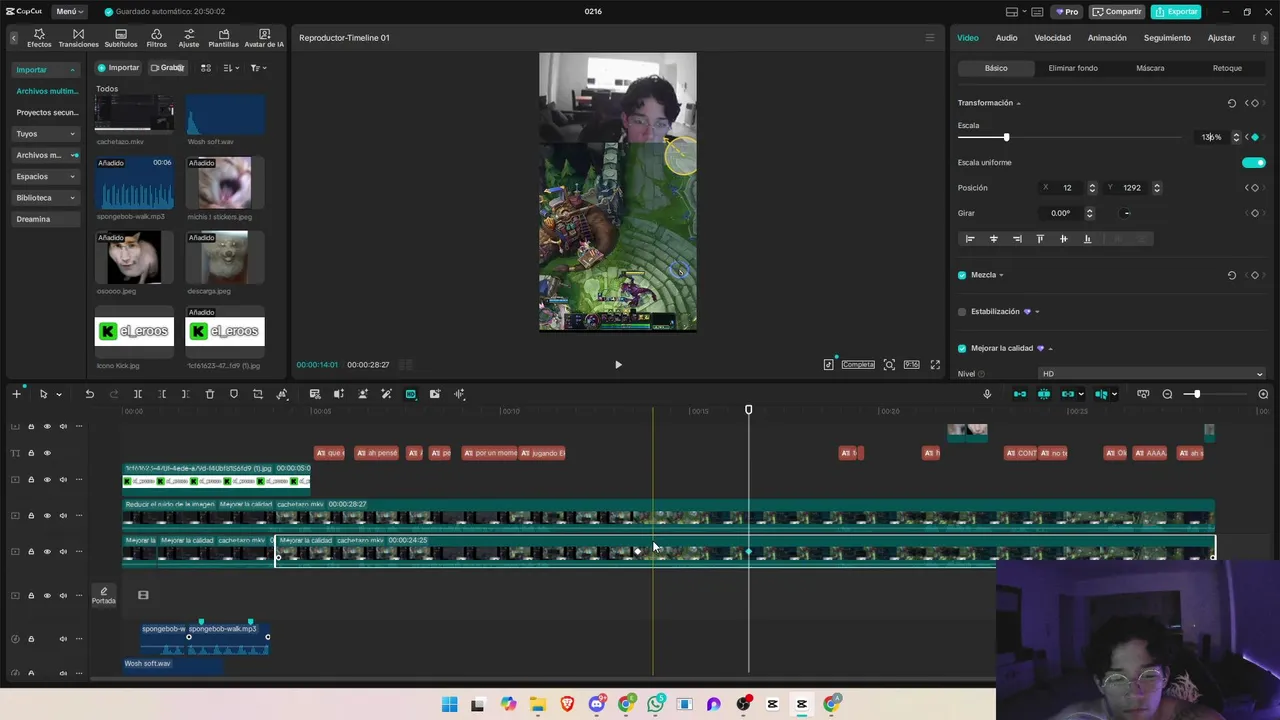Hide the text track with eye icon
The height and width of the screenshot is (720, 1280).
[47, 453]
